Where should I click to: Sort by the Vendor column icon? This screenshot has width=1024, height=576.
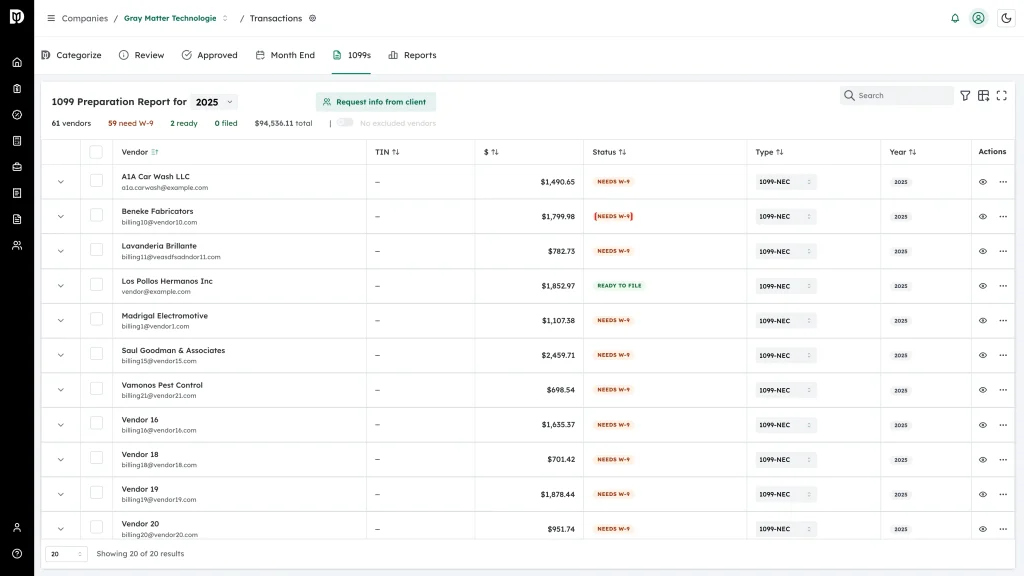tap(155, 152)
